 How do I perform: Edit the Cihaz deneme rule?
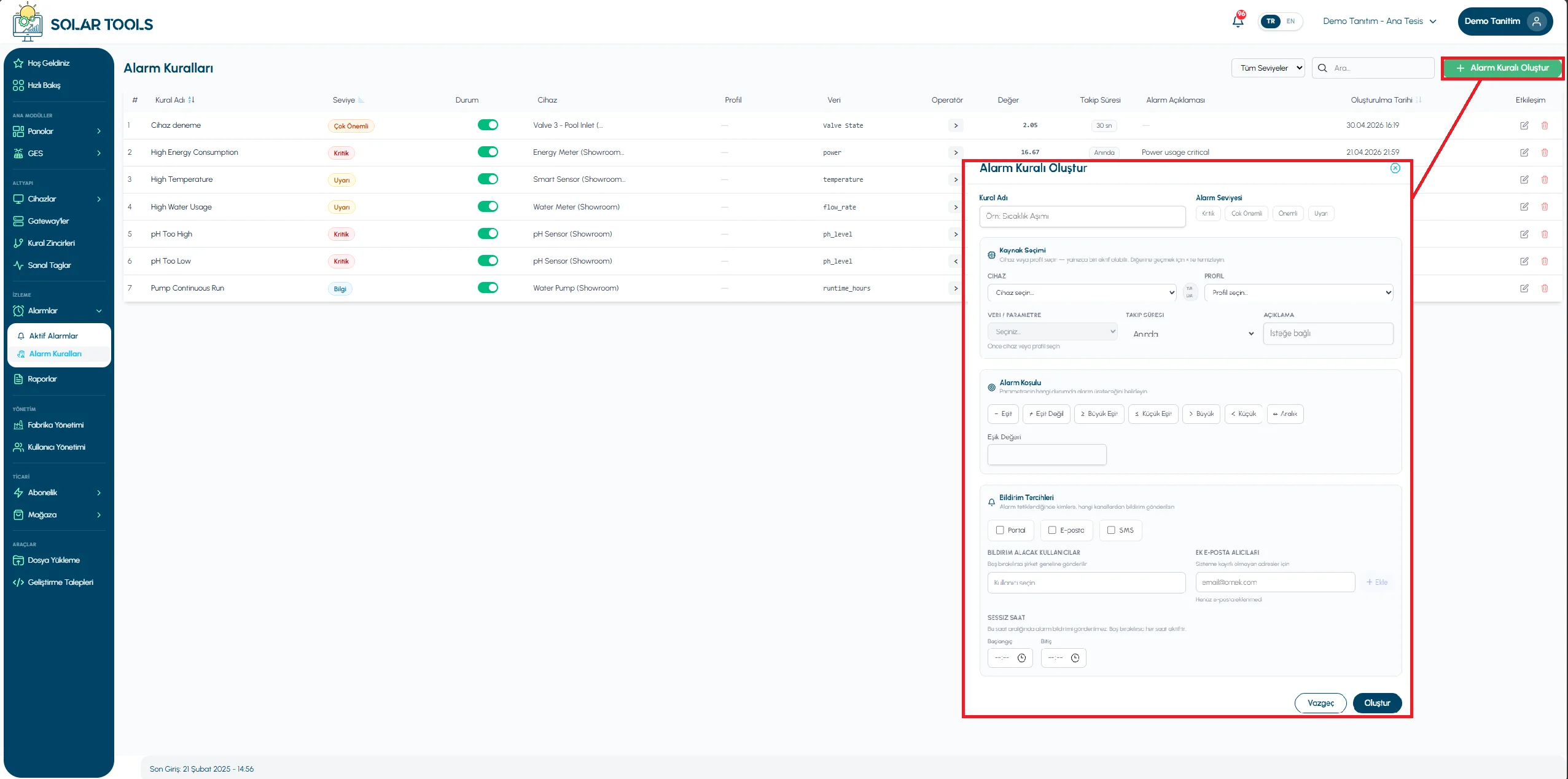1524,125
